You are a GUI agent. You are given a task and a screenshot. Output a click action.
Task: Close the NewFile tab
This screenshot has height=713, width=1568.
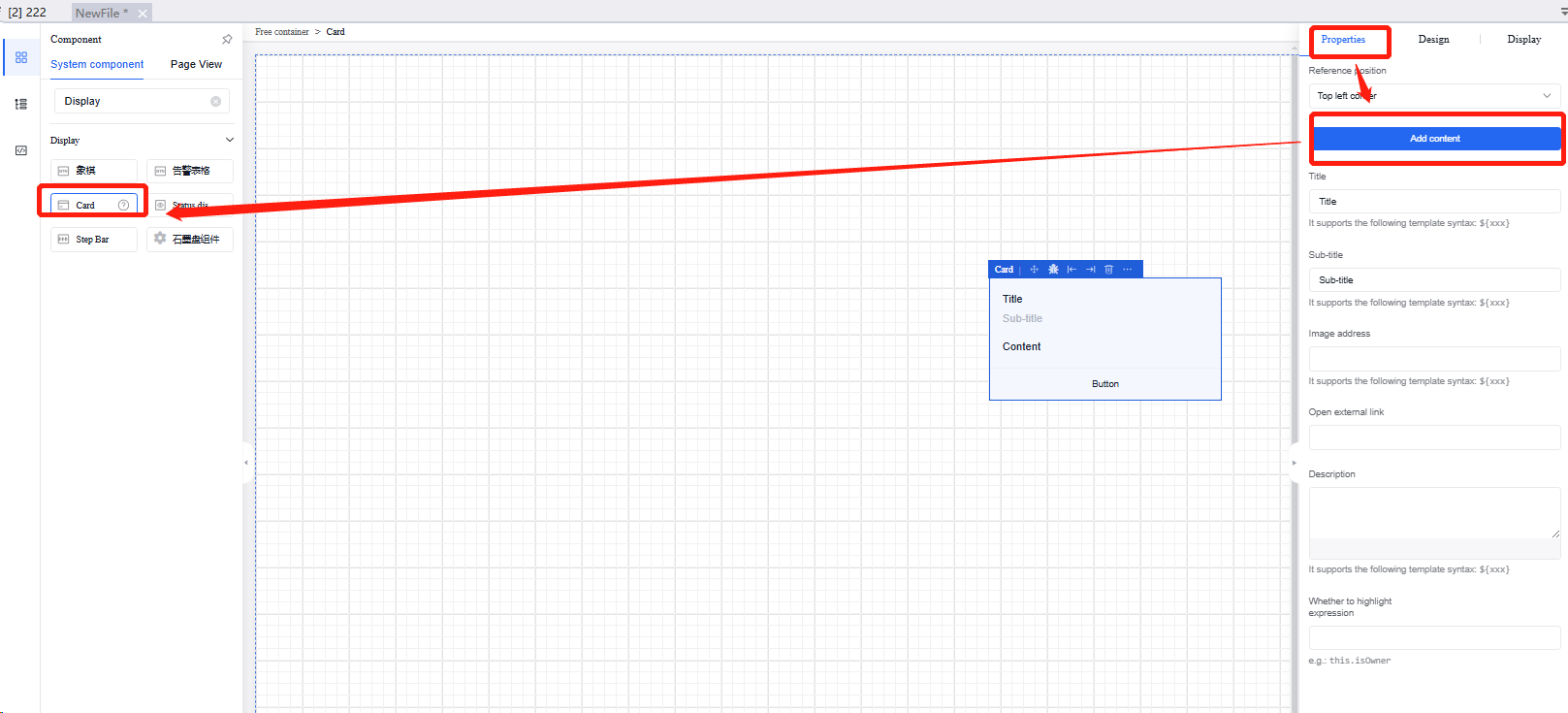coord(143,13)
